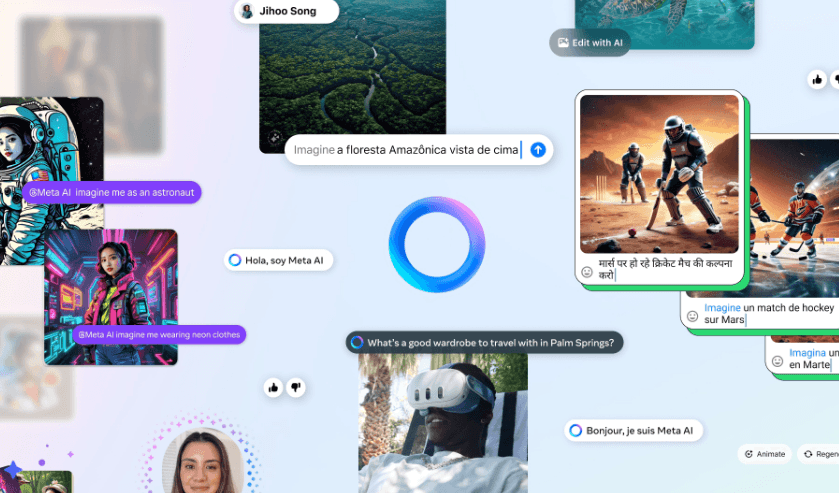Click emoji icon beside hockey sur Mars prompt
The width and height of the screenshot is (839, 493).
click(x=692, y=316)
